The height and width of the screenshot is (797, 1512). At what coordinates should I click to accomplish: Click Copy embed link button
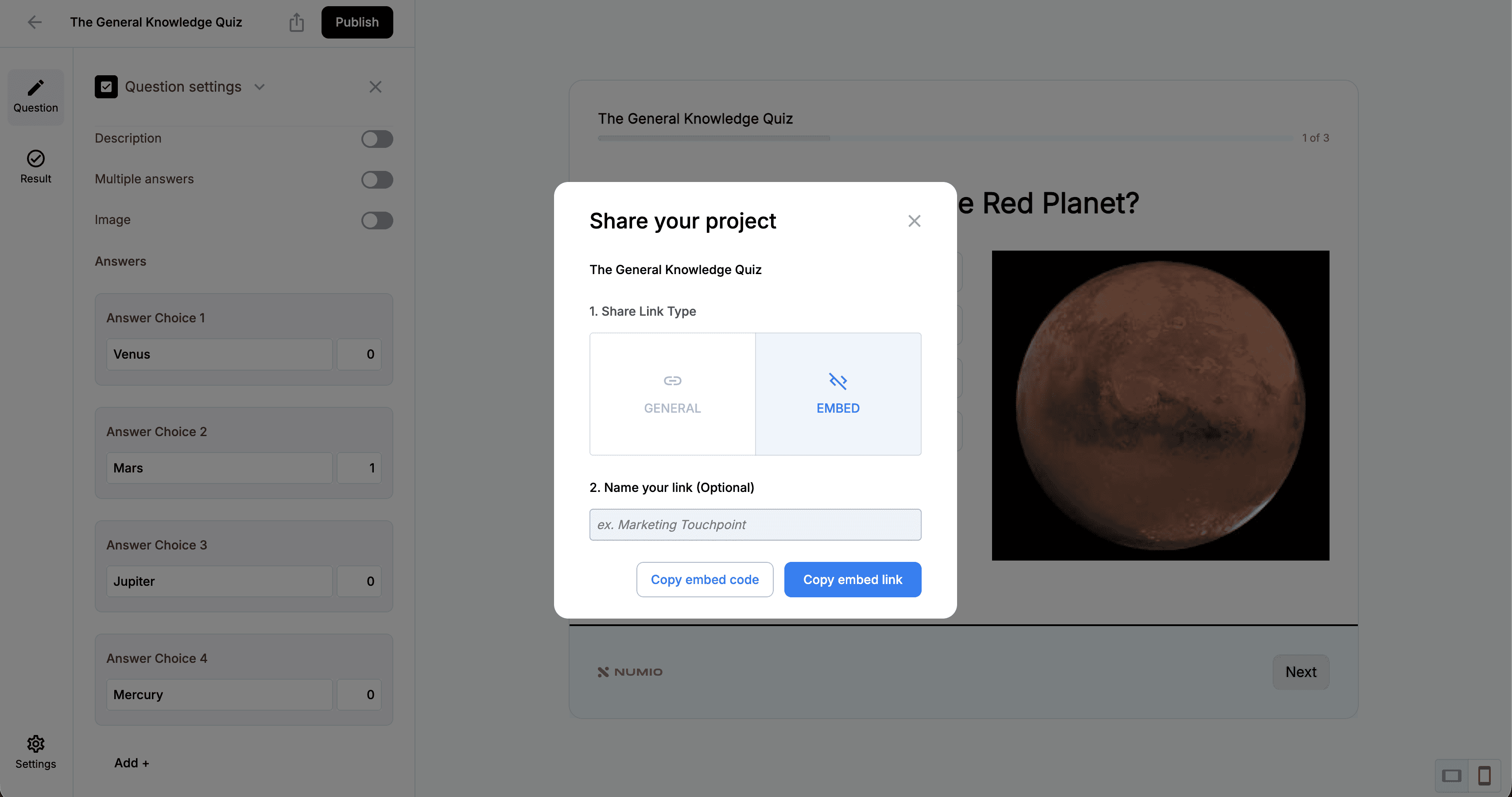(852, 579)
